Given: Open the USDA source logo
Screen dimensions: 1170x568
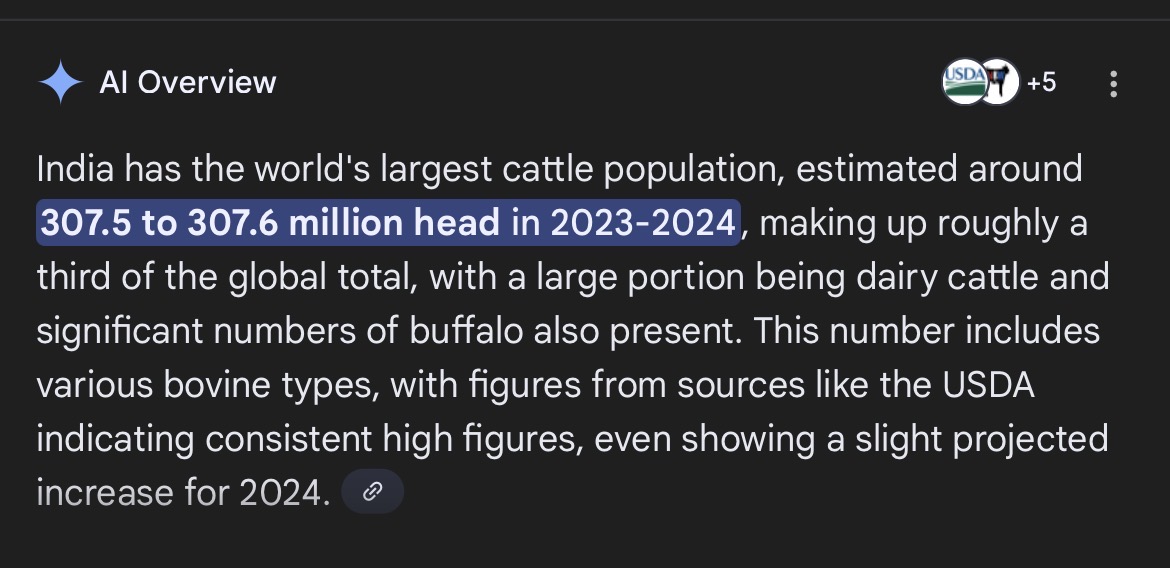Looking at the screenshot, I should point(962,82).
